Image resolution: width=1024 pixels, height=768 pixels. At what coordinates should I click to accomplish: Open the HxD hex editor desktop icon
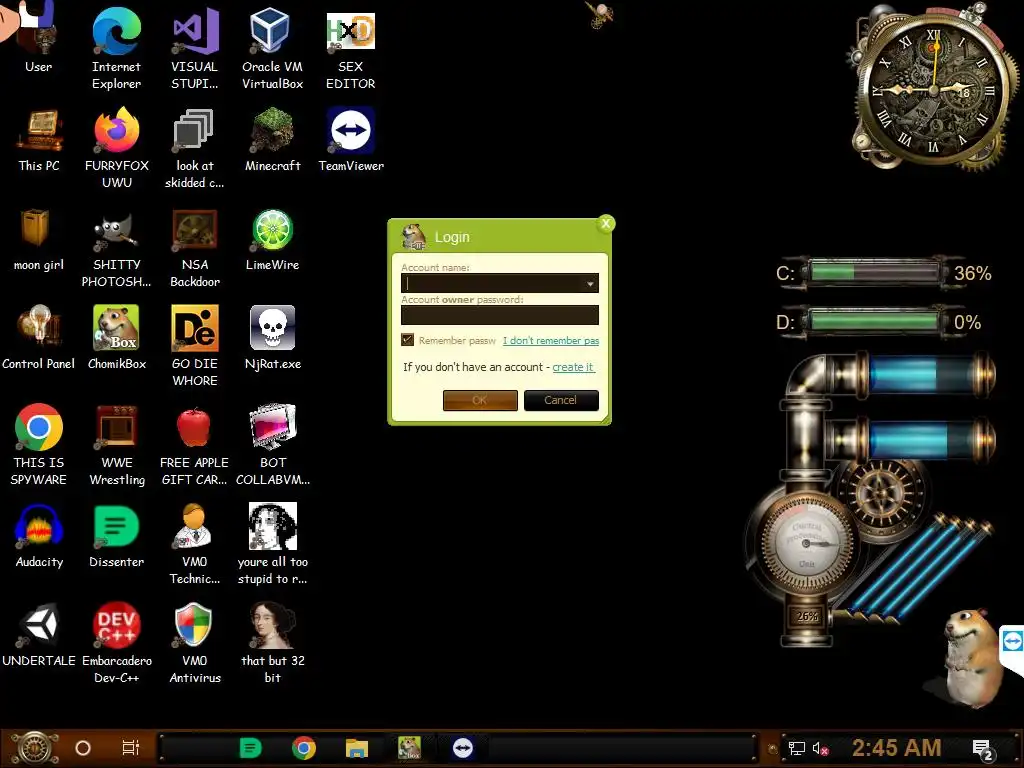[351, 47]
